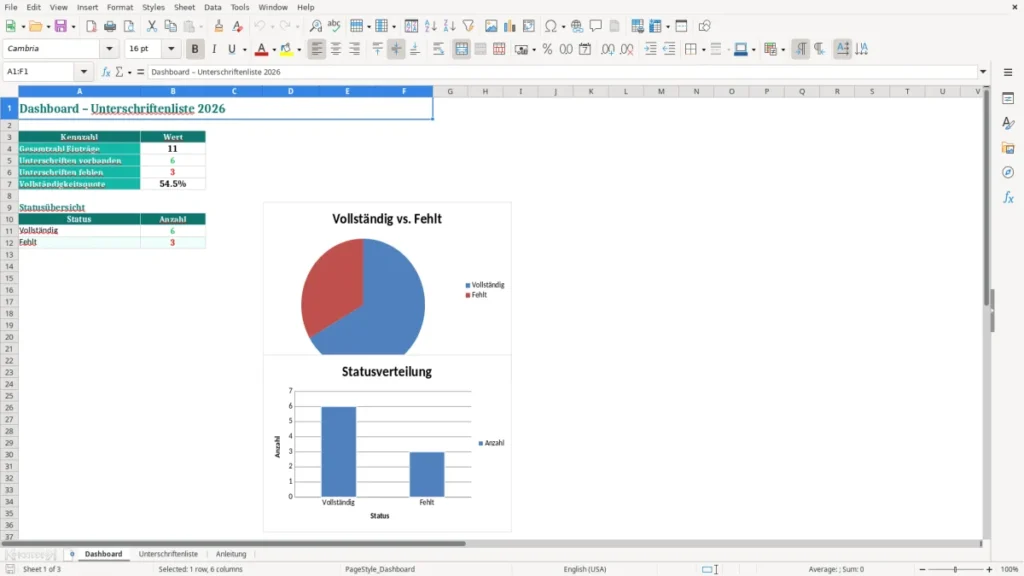Open the Borders dropdown arrow

coord(703,50)
